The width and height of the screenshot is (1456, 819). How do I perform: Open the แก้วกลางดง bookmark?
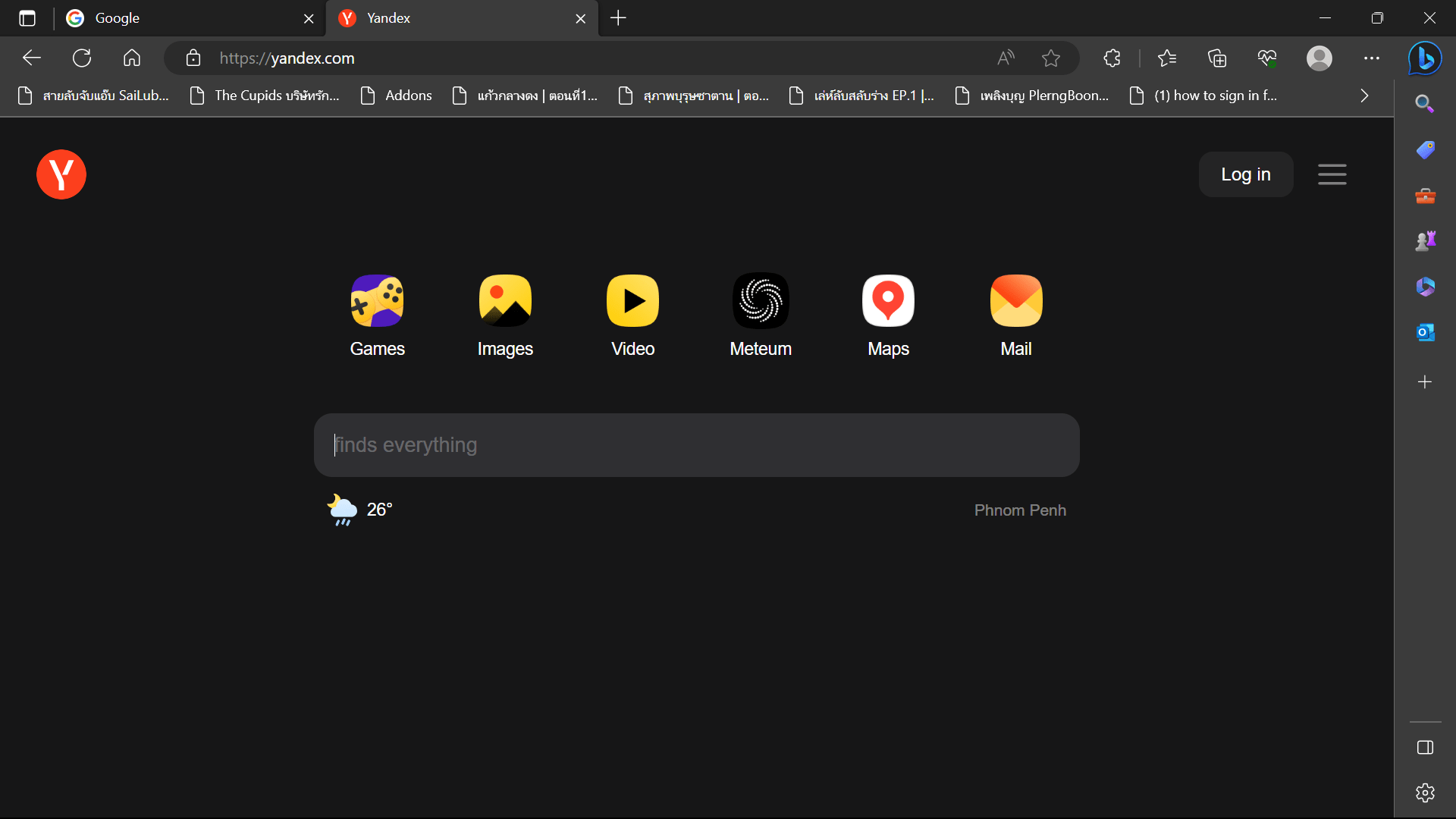[x=526, y=96]
